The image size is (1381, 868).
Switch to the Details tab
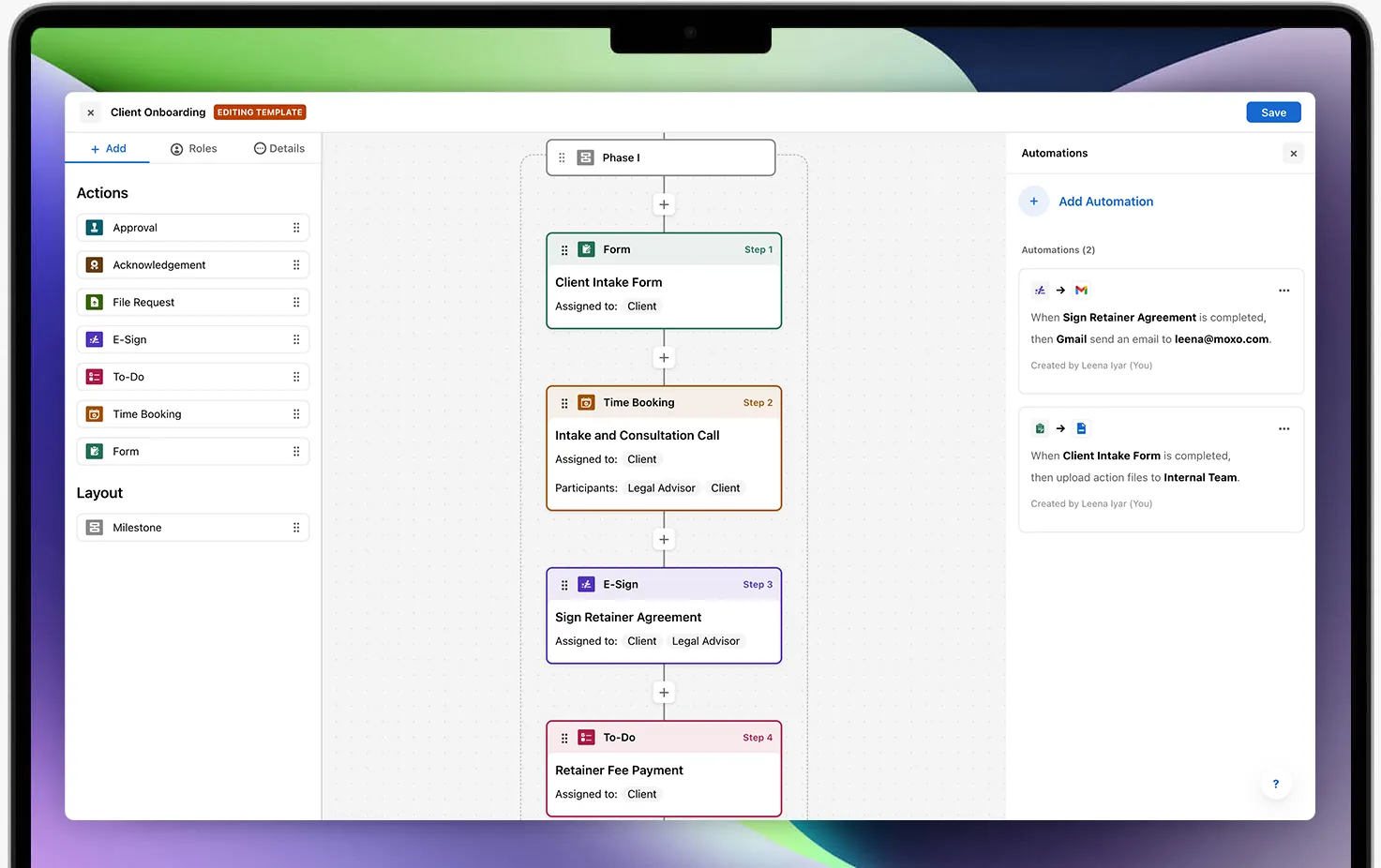coord(278,148)
